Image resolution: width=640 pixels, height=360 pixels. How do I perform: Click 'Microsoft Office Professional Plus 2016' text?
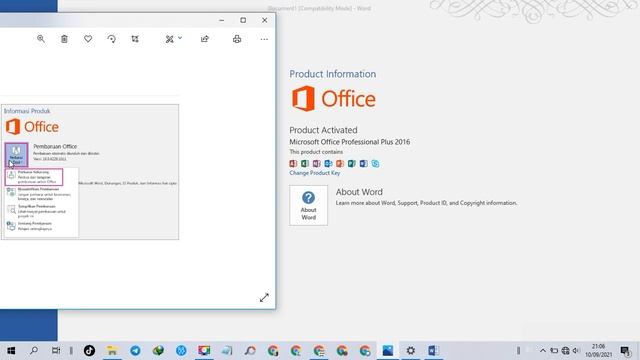click(350, 142)
